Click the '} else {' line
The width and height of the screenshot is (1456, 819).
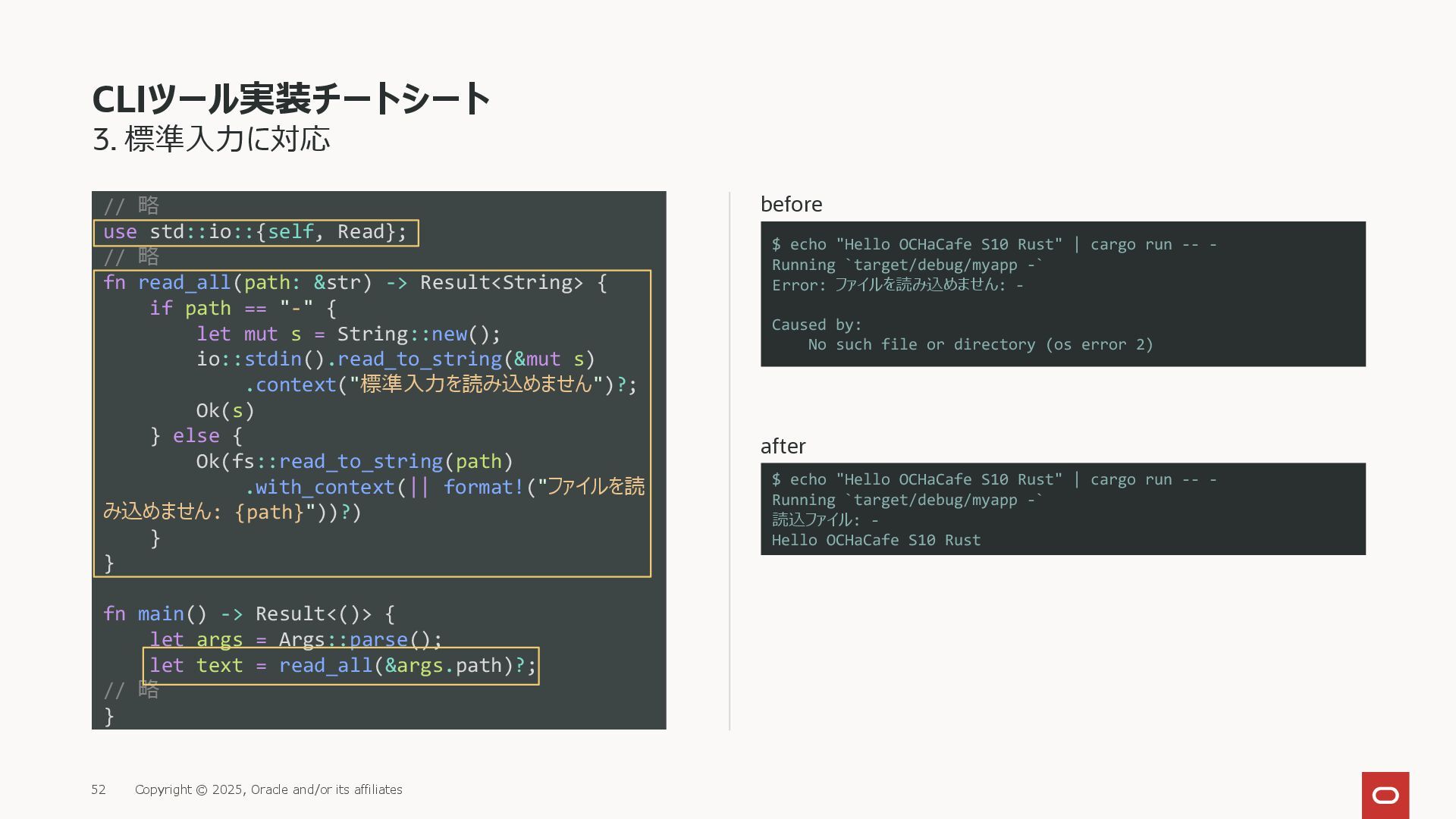coord(196,436)
